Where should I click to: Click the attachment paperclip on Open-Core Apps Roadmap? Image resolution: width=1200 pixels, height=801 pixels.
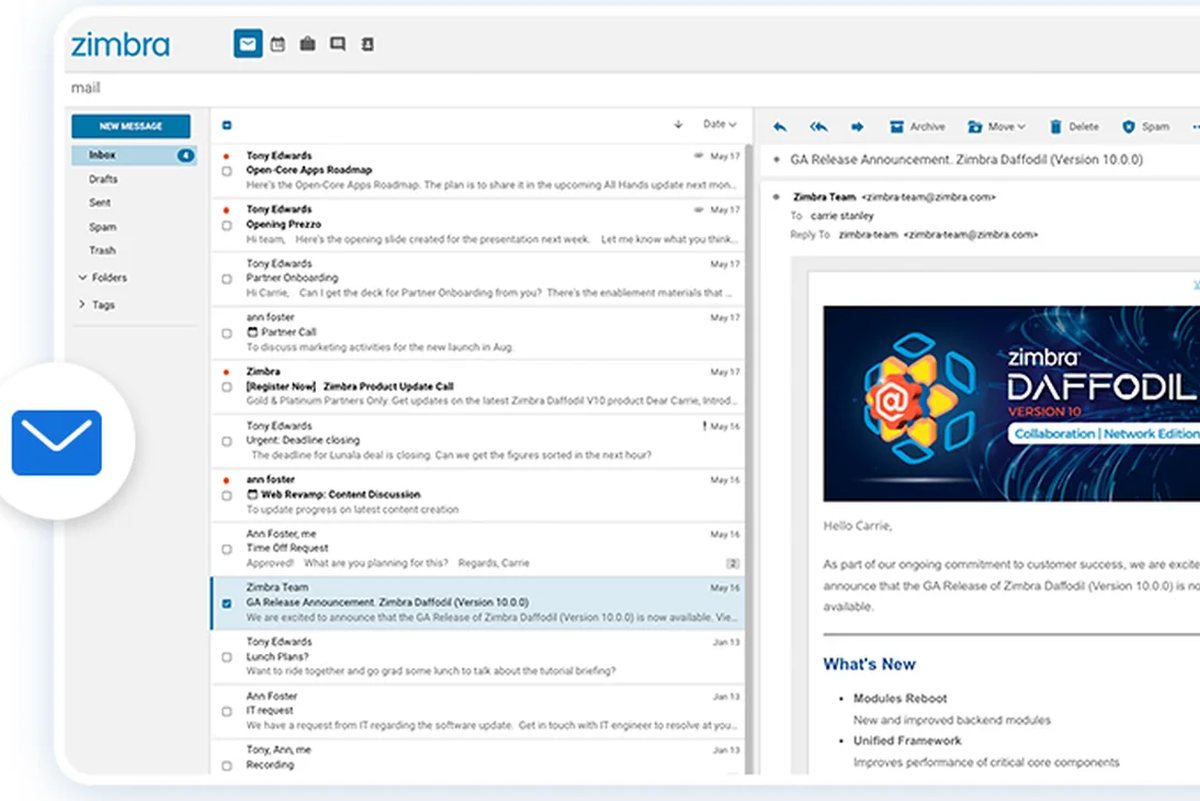pyautogui.click(x=699, y=156)
